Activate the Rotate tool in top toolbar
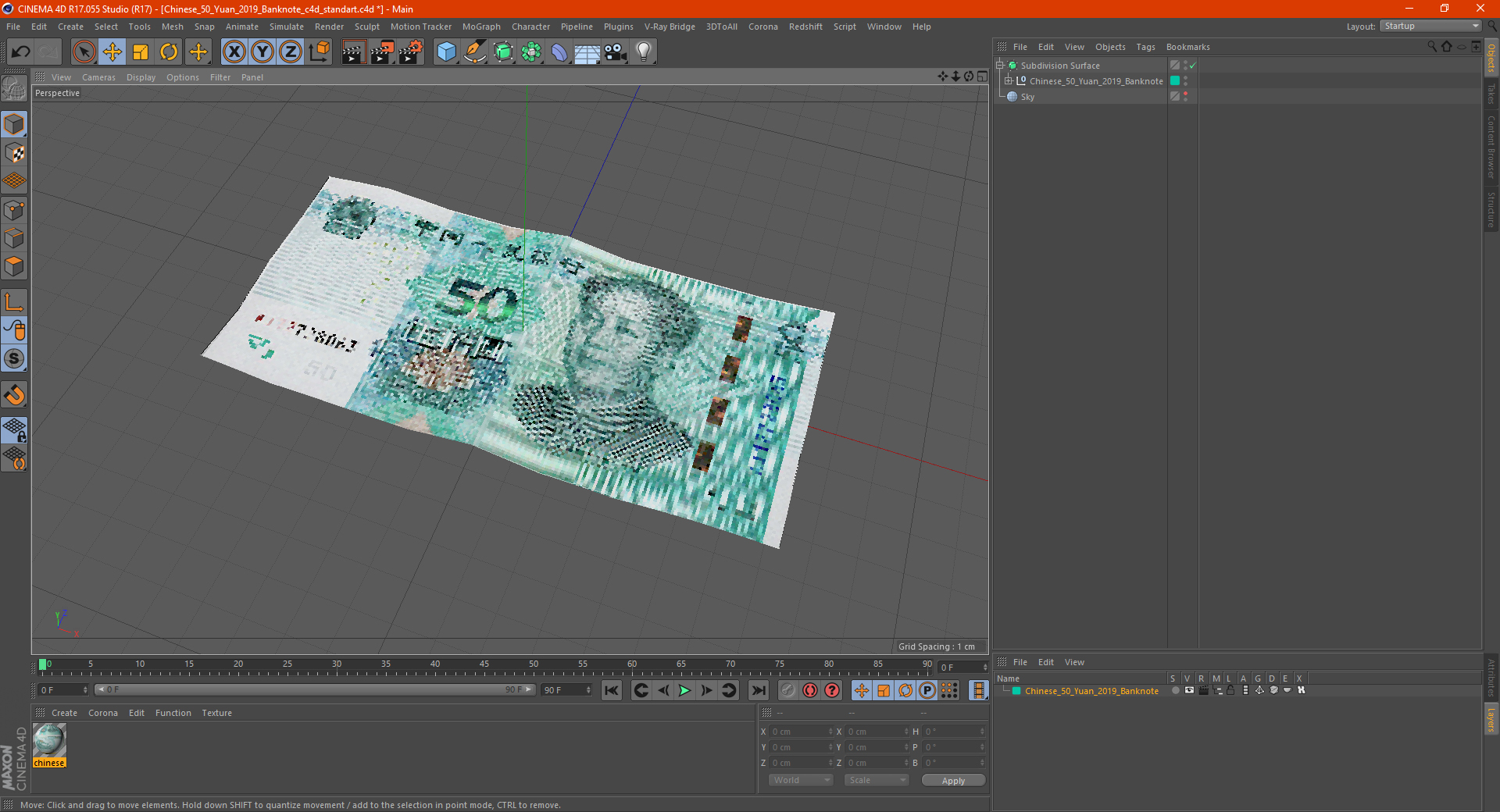 [169, 52]
